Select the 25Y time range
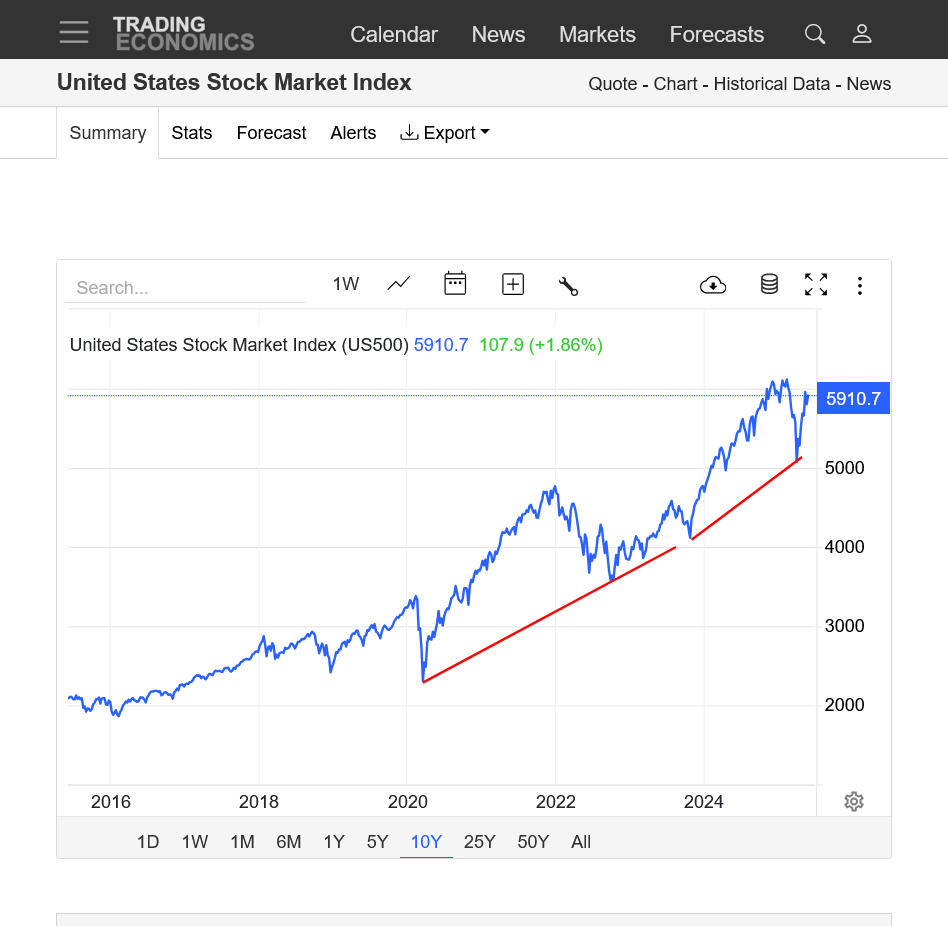The width and height of the screenshot is (948, 926). coord(480,842)
